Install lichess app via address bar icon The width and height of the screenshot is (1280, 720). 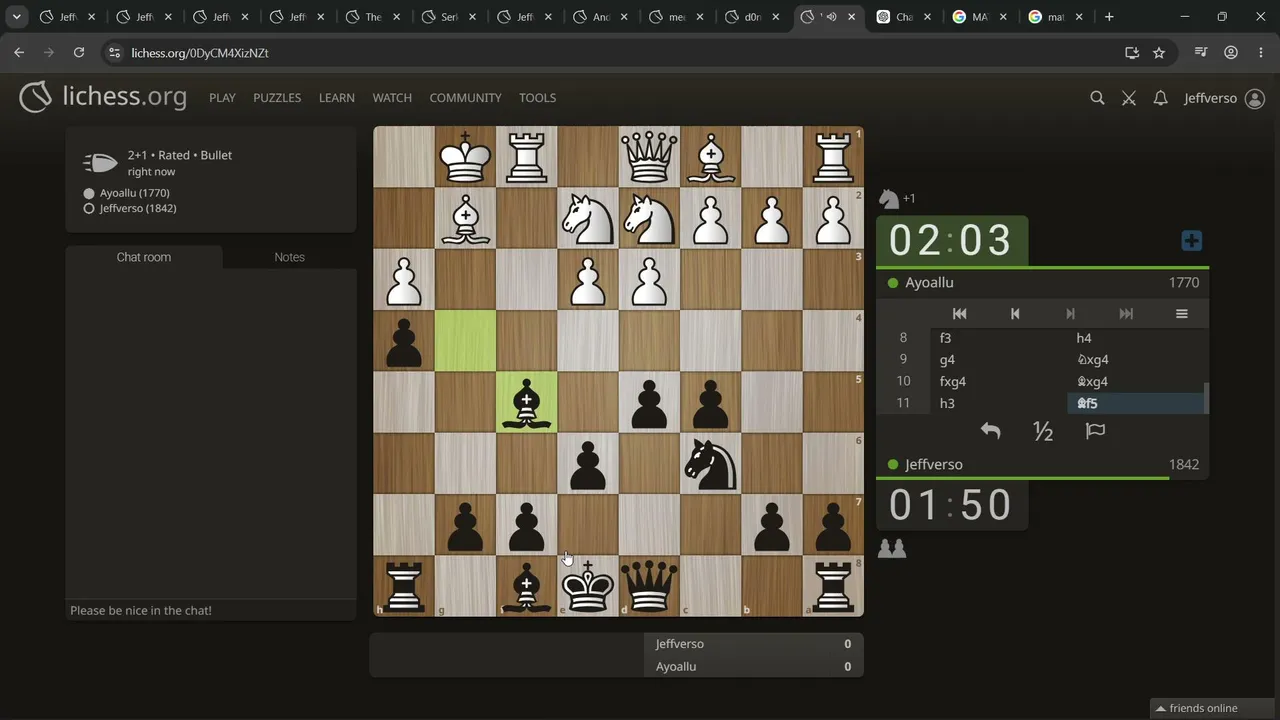tap(1132, 53)
